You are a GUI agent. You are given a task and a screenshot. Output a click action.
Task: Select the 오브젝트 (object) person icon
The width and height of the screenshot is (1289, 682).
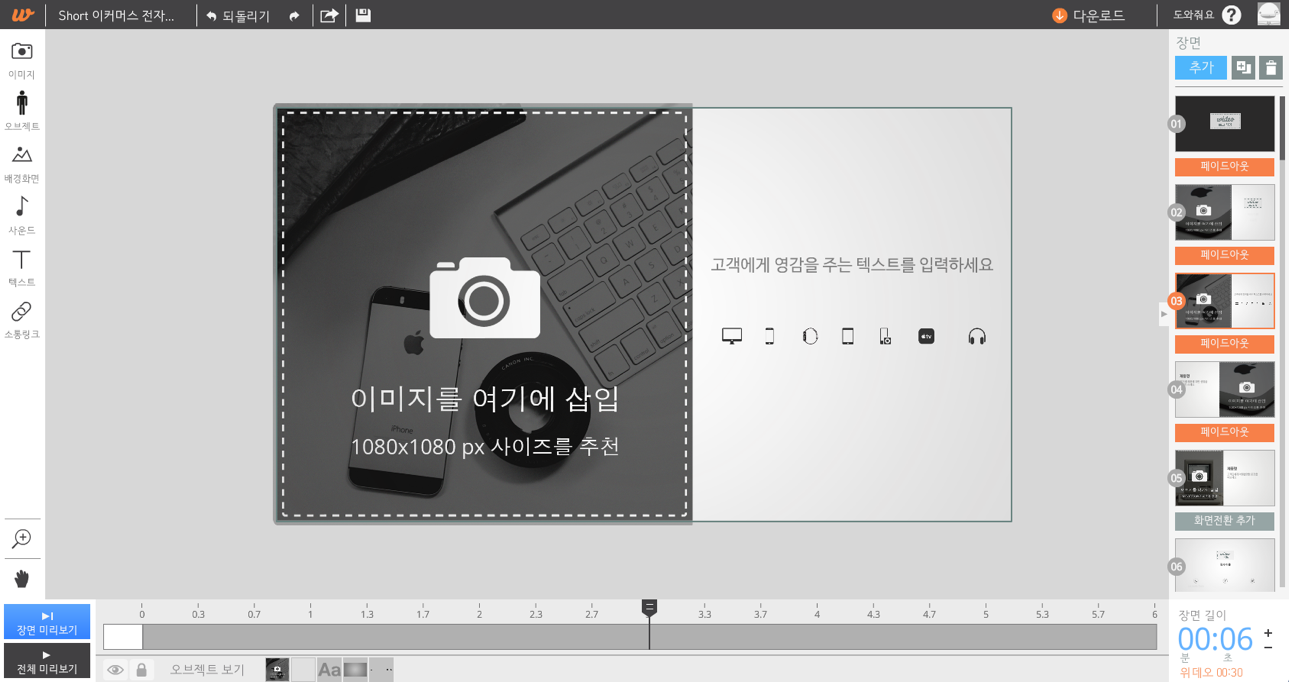tap(22, 104)
